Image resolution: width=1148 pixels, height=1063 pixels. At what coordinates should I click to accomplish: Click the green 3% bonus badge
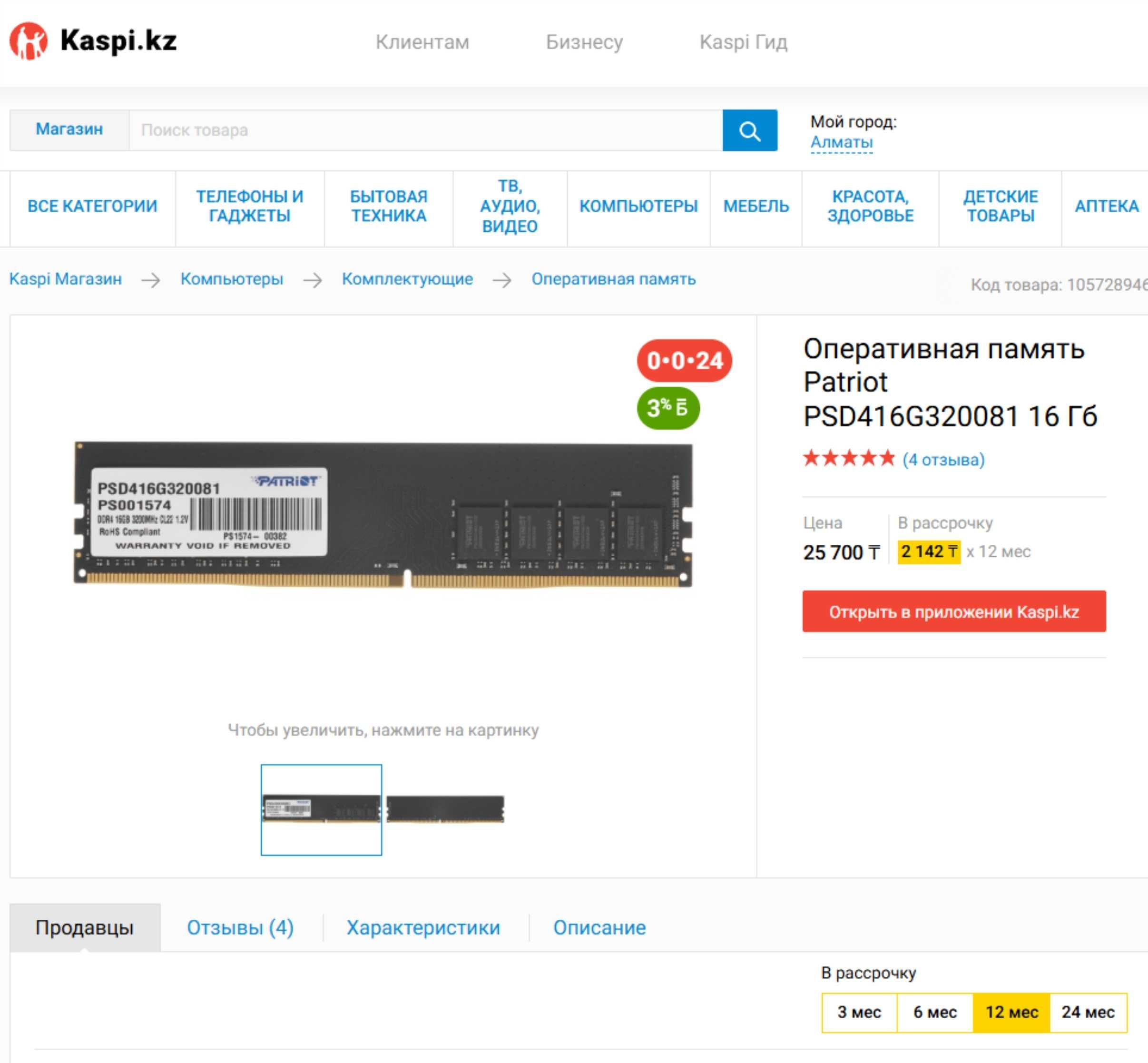point(668,408)
